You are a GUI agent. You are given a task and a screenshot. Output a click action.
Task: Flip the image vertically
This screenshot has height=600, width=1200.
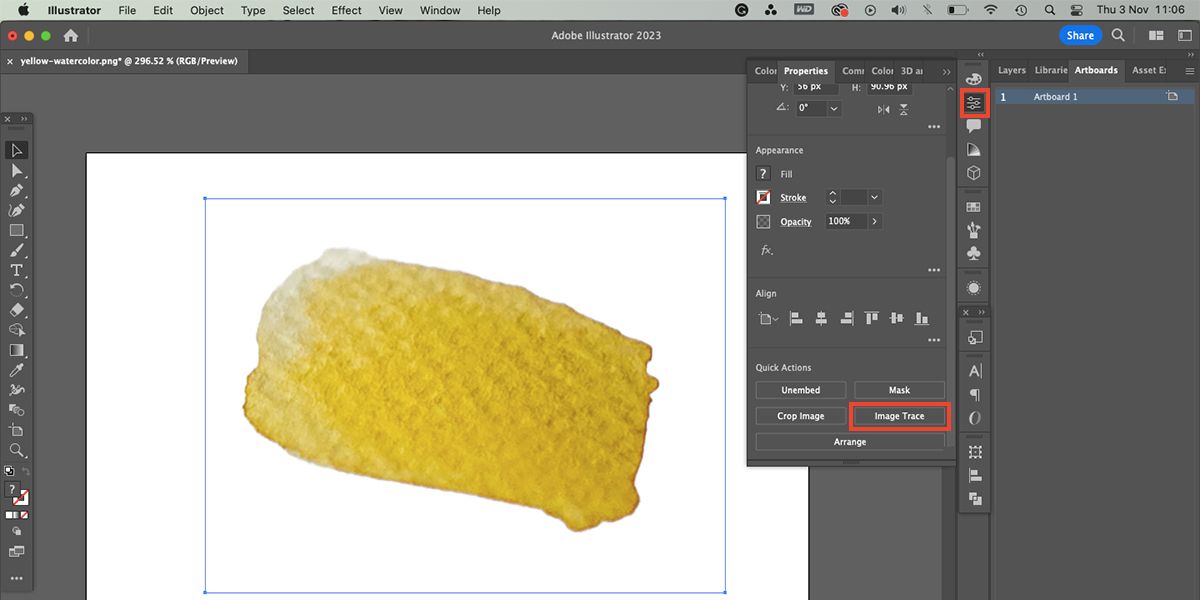[904, 109]
